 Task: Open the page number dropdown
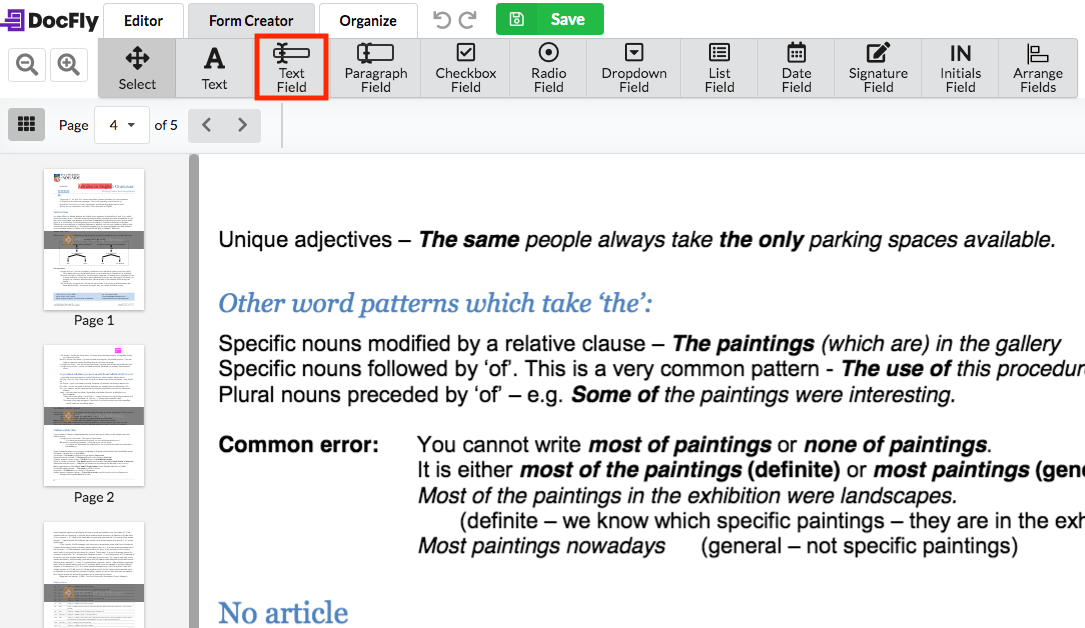121,125
